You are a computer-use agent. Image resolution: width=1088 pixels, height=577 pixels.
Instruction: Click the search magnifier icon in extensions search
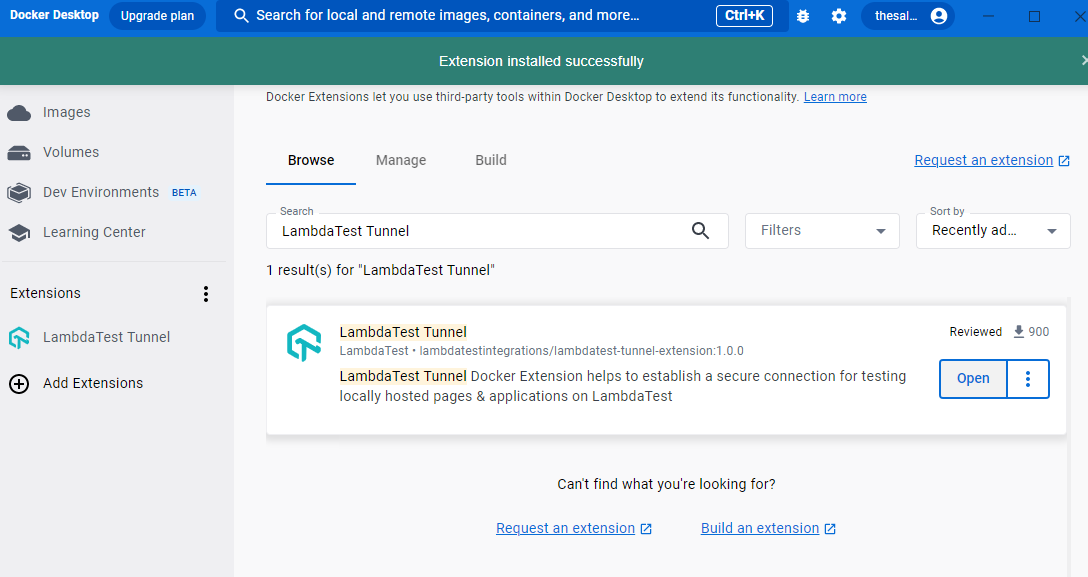[700, 231]
